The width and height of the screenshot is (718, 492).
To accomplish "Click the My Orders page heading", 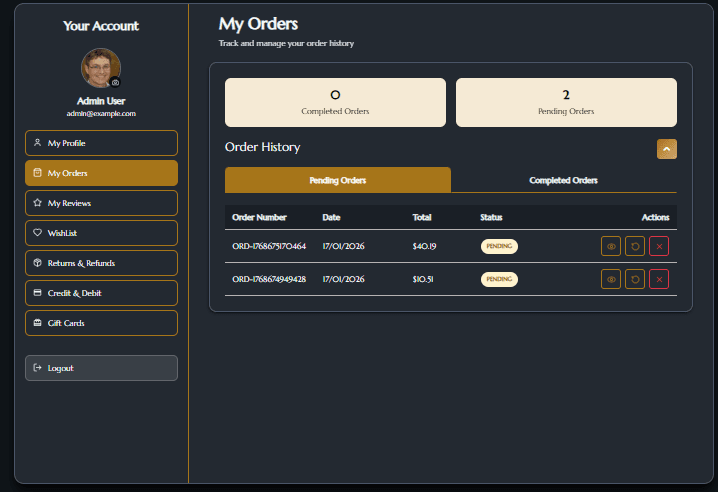I will click(258, 24).
